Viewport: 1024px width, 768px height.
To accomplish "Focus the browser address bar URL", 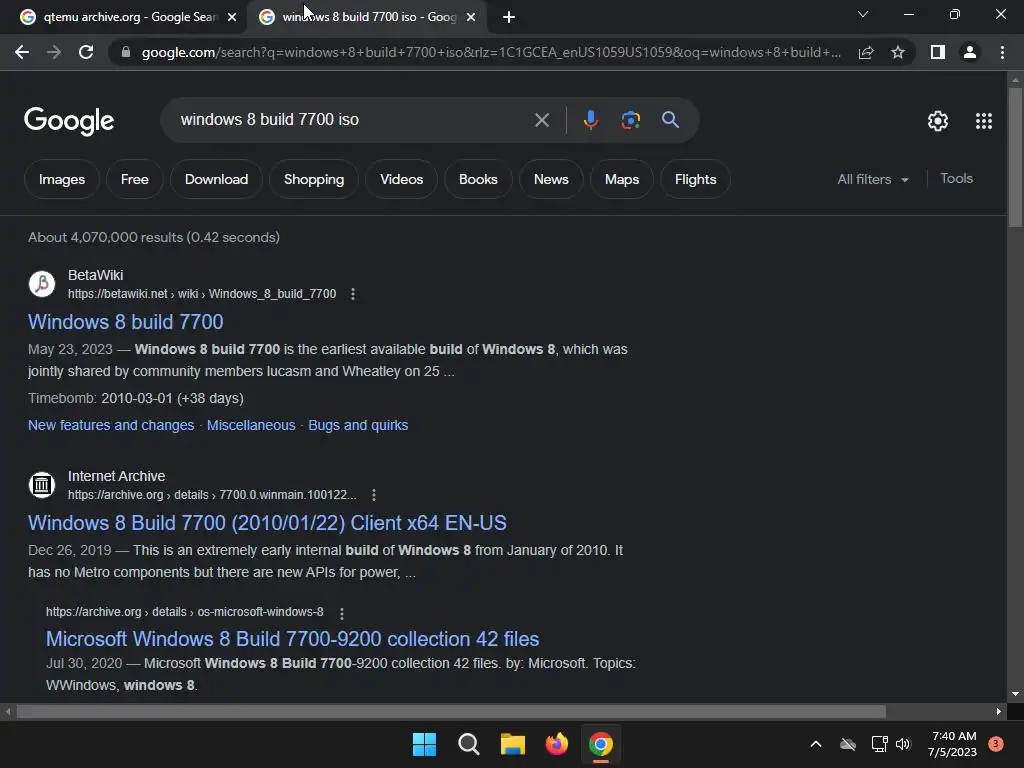I will tap(491, 52).
